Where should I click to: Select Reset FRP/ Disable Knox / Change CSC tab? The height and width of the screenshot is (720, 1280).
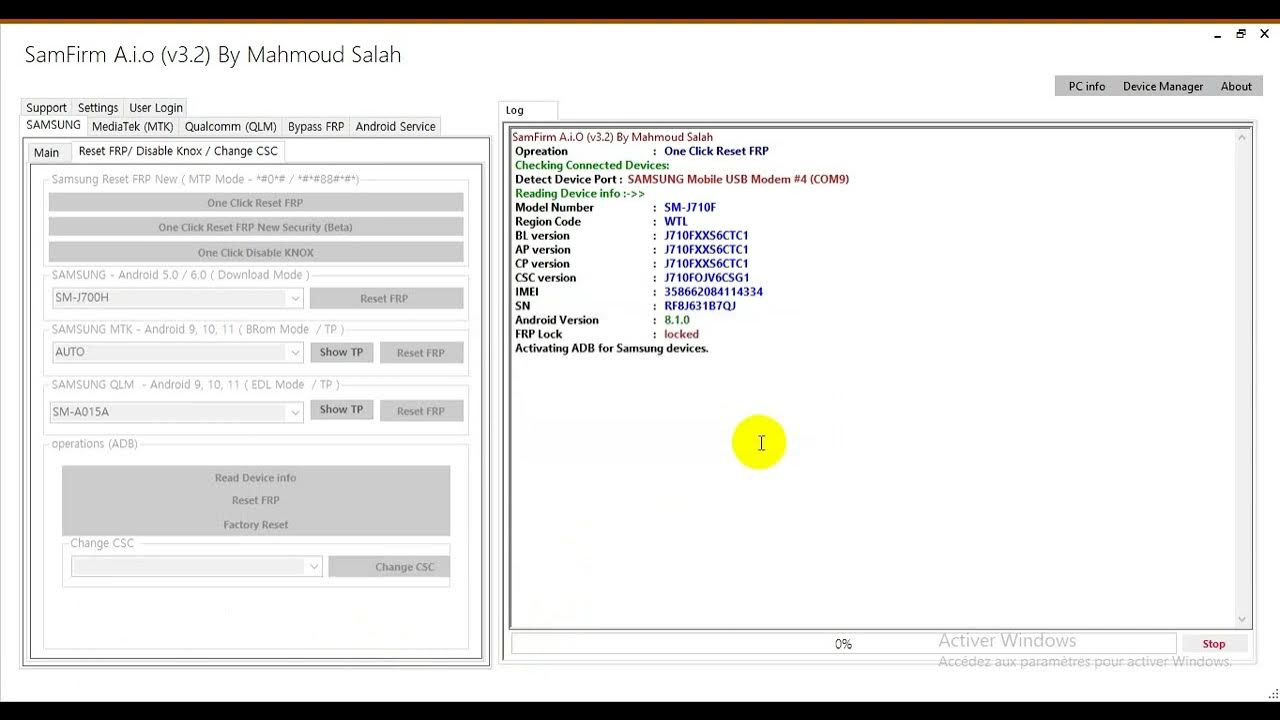point(178,151)
